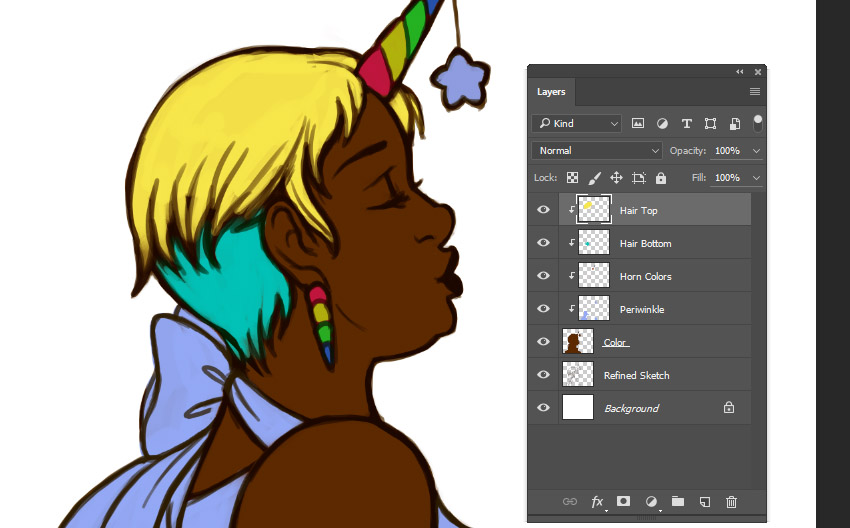Image resolution: width=850 pixels, height=528 pixels.
Task: Hide the Background layer
Action: tap(543, 407)
